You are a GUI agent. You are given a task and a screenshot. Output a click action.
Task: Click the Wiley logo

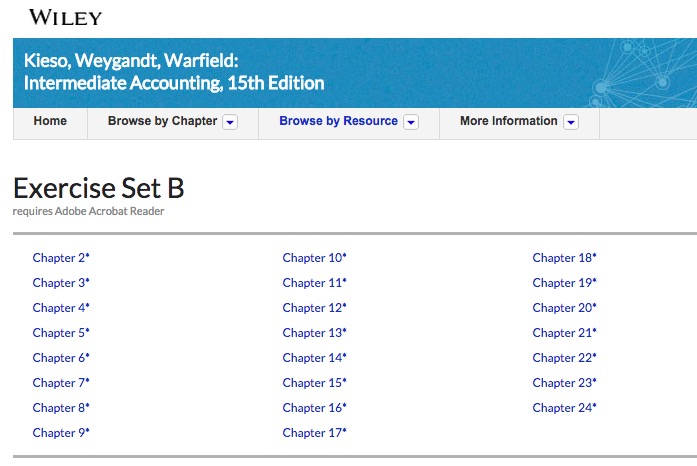(66, 17)
